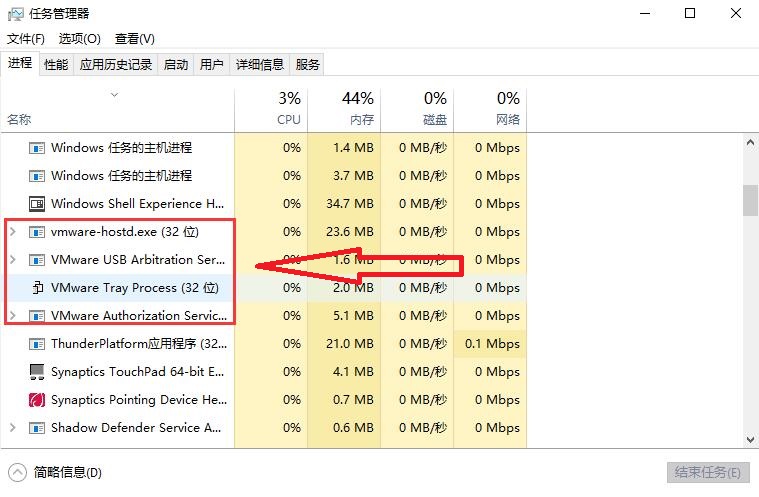Select the VMware Tray Process (32 位) row

(264, 288)
